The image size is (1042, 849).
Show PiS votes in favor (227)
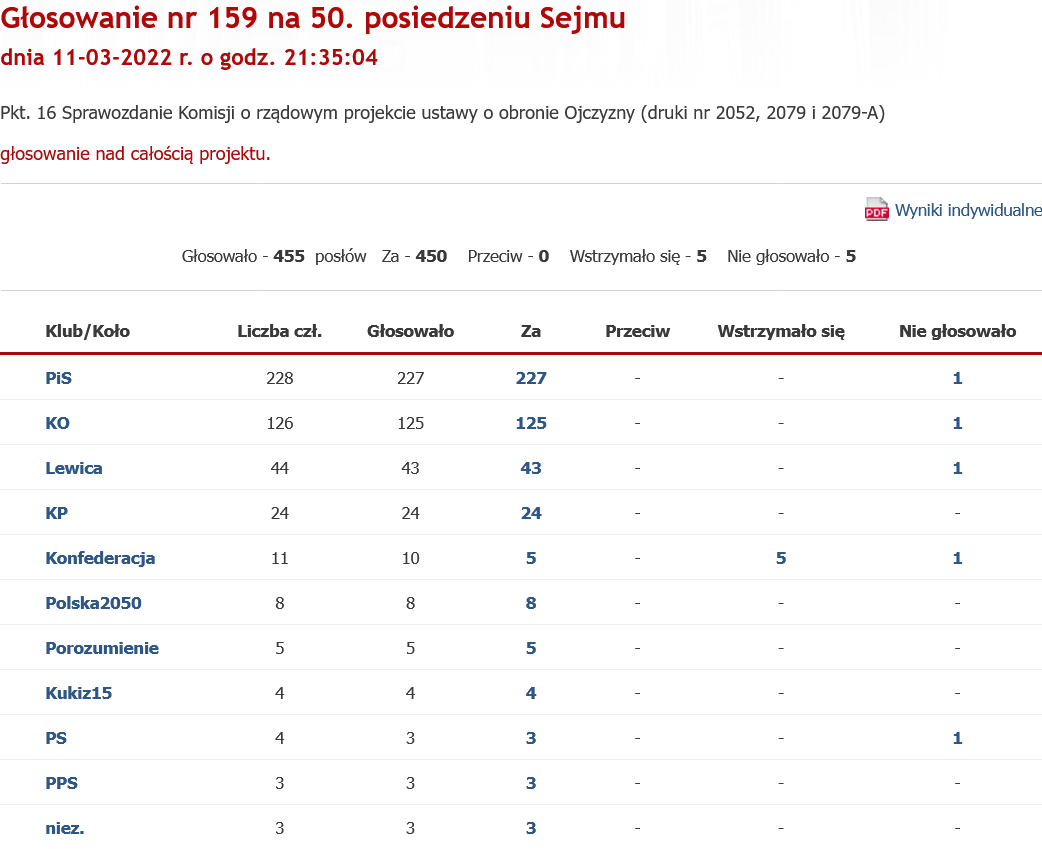pos(531,378)
